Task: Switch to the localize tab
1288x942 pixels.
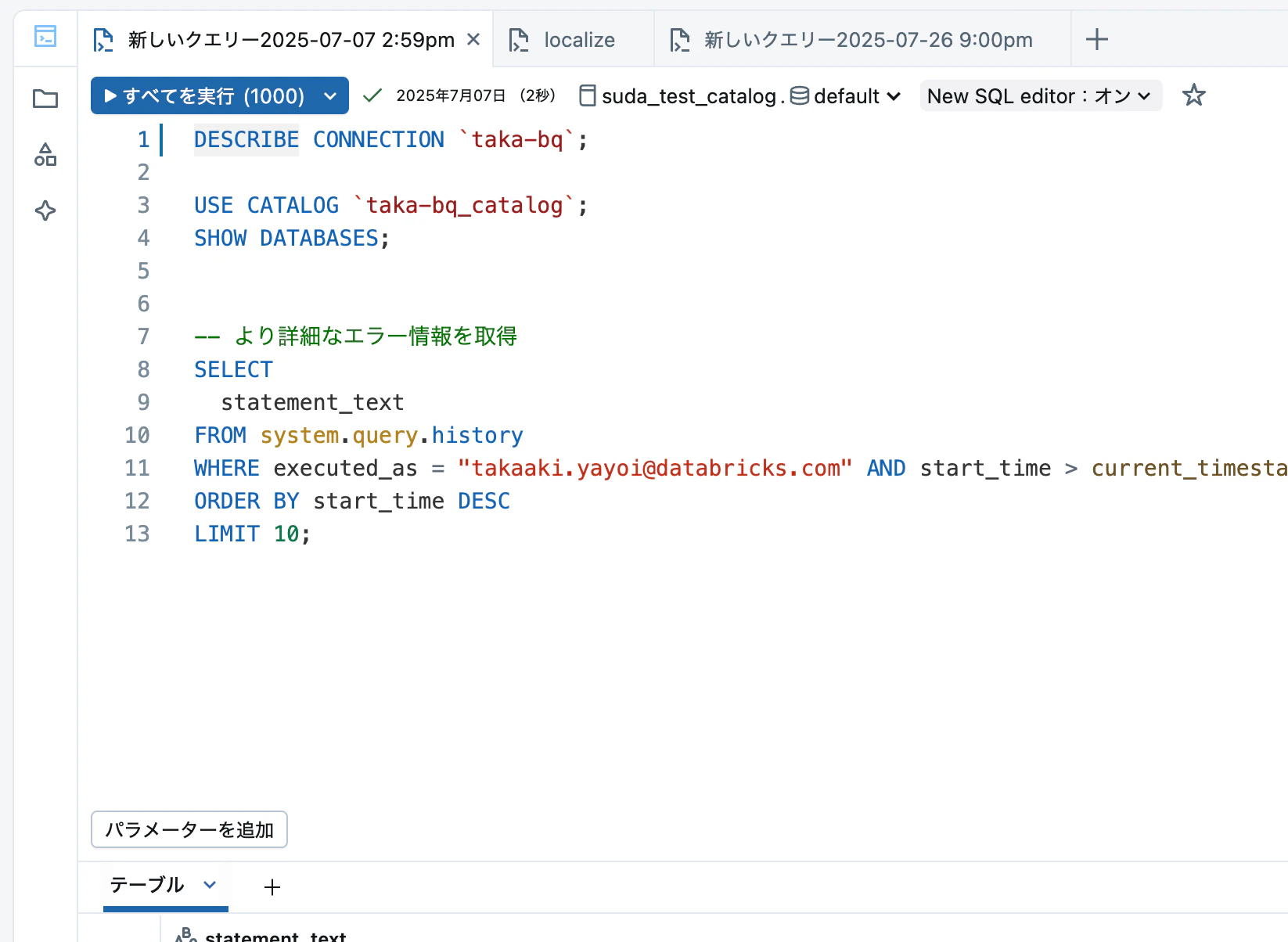Action: (x=574, y=40)
